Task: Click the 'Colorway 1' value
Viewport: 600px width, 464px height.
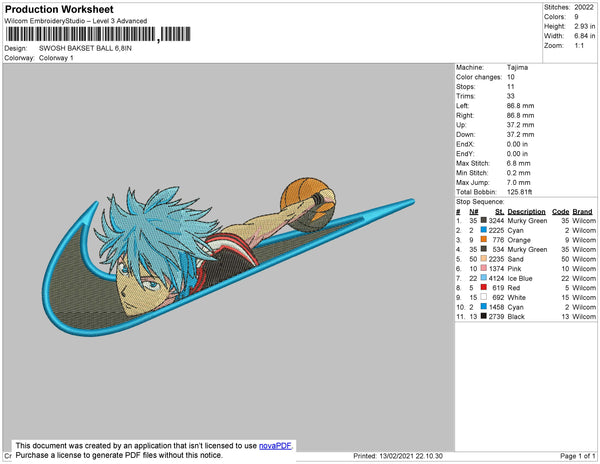Action: (56, 58)
